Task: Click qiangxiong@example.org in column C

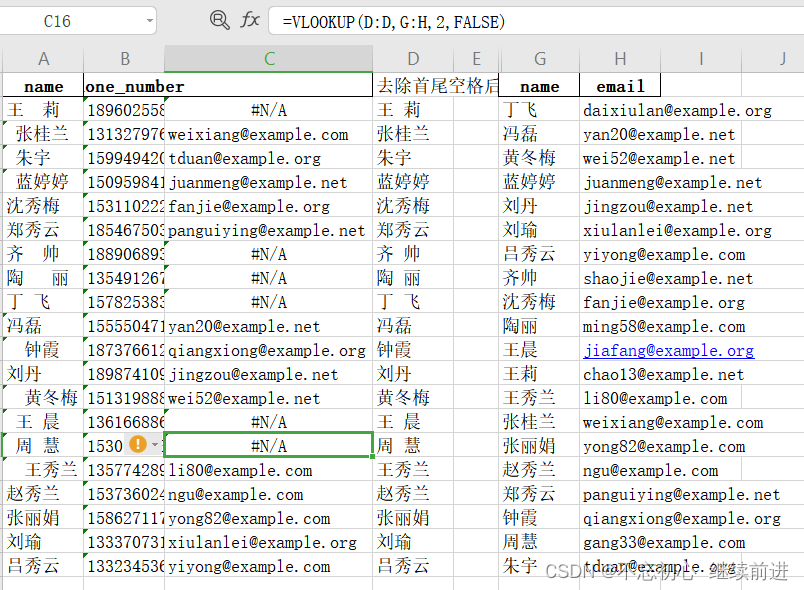Action: coord(269,351)
